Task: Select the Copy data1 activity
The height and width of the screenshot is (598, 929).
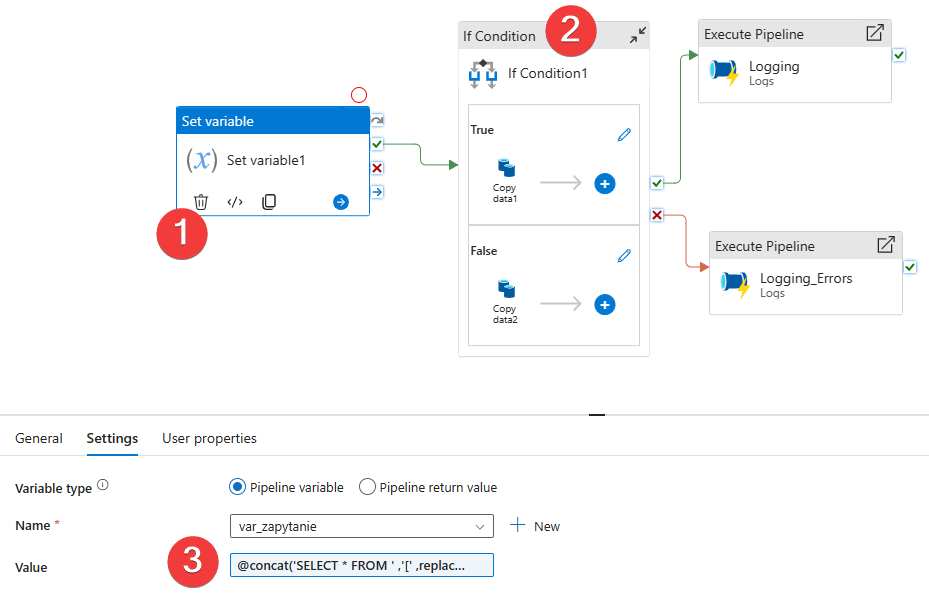Action: click(x=505, y=178)
